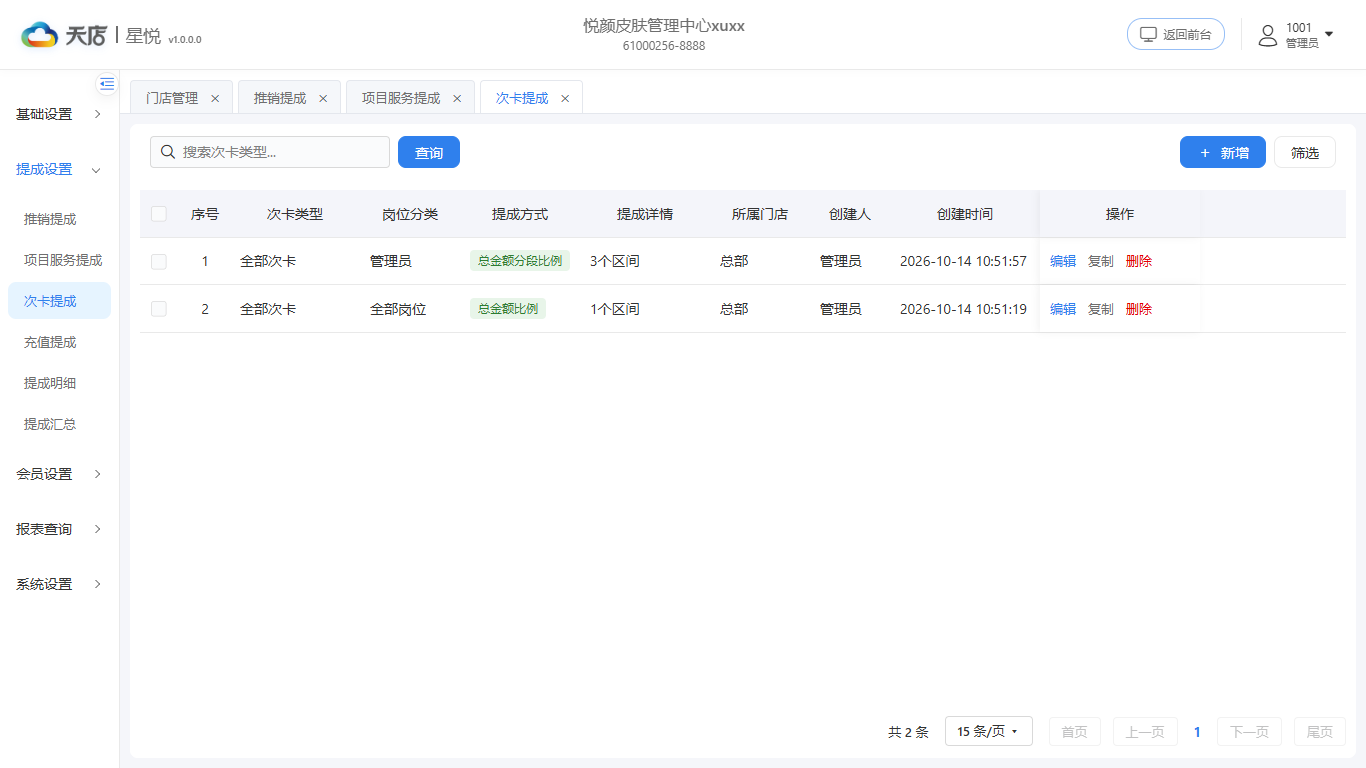Expand 系统设置 menu
The image size is (1366, 768).
[59, 584]
